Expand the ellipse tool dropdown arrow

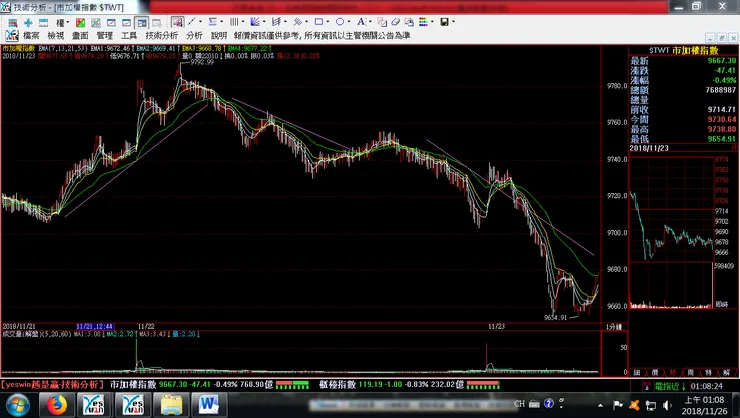click(x=349, y=22)
